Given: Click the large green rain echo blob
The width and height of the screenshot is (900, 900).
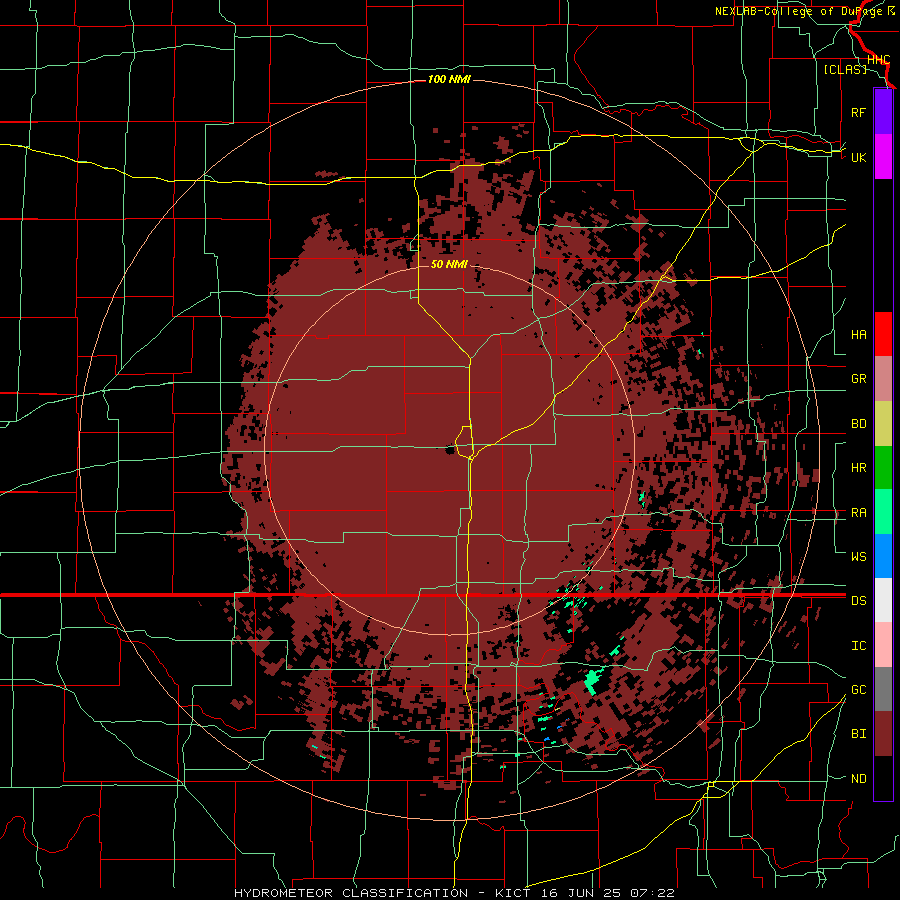Looking at the screenshot, I should (x=593, y=680).
